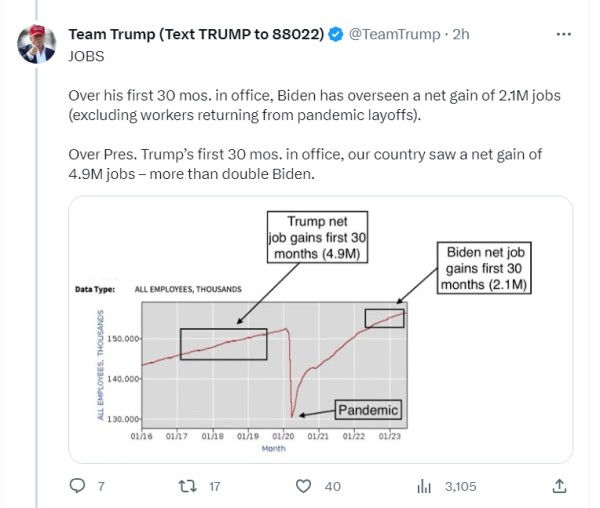Open the Team Trump display name link

pyautogui.click(x=195, y=34)
